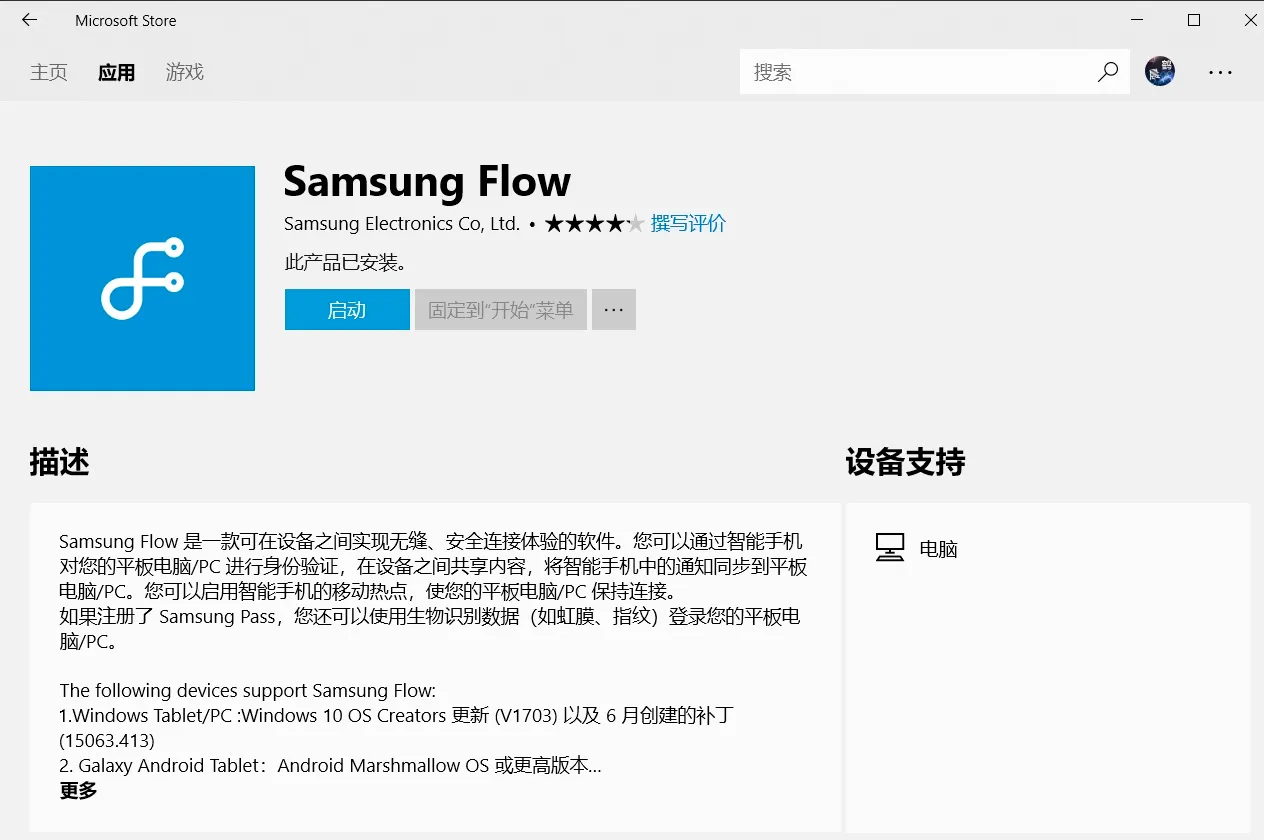Open the top-right See more menu
This screenshot has height=840, width=1264.
[x=1220, y=72]
